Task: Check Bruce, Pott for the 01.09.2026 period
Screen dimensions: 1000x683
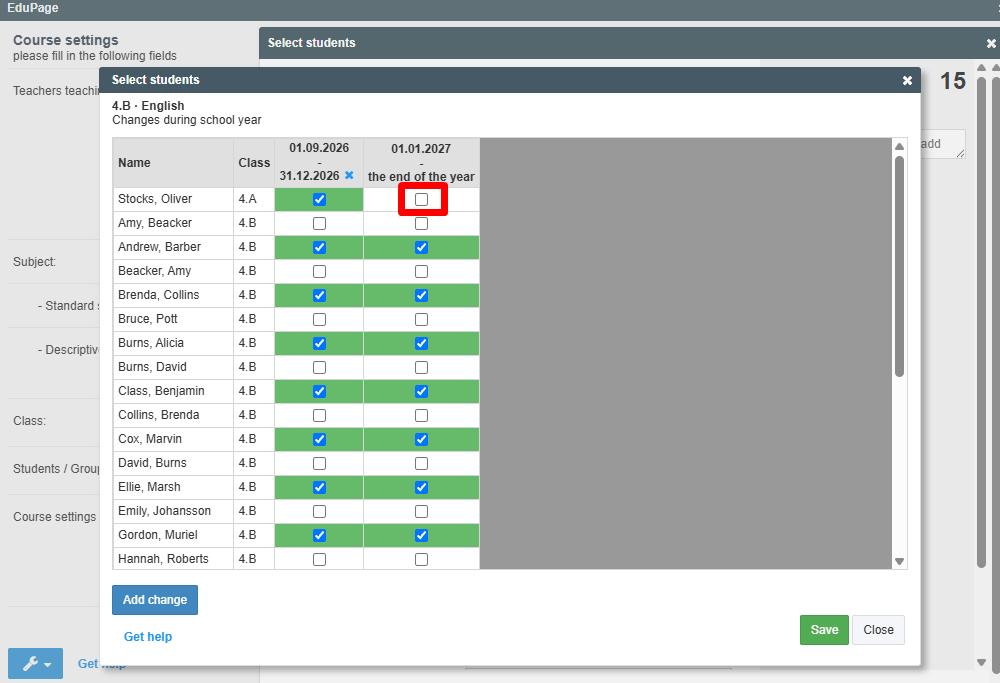Action: point(320,319)
